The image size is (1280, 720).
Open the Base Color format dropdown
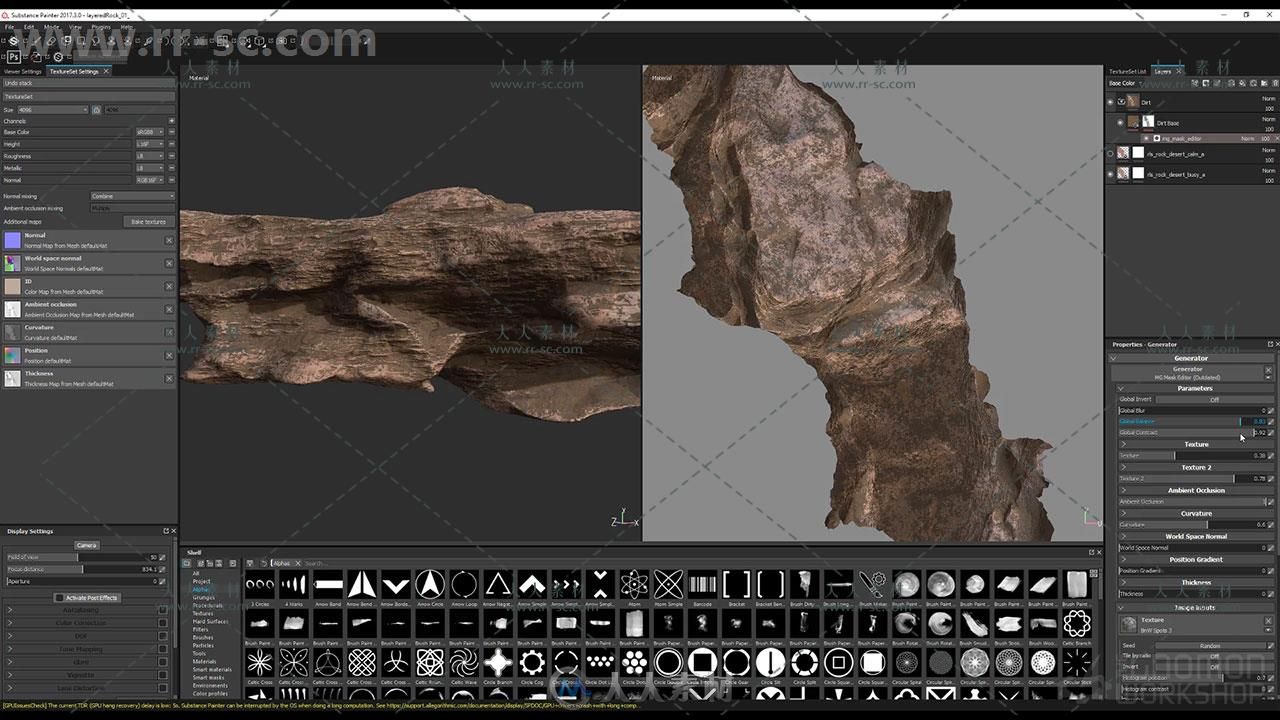coord(150,132)
